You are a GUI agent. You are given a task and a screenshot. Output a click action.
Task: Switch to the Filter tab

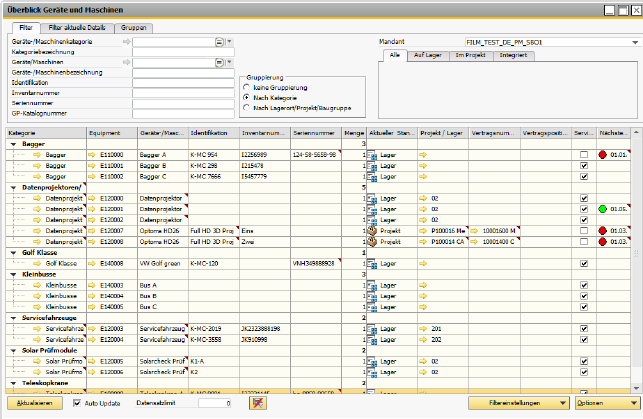26,27
